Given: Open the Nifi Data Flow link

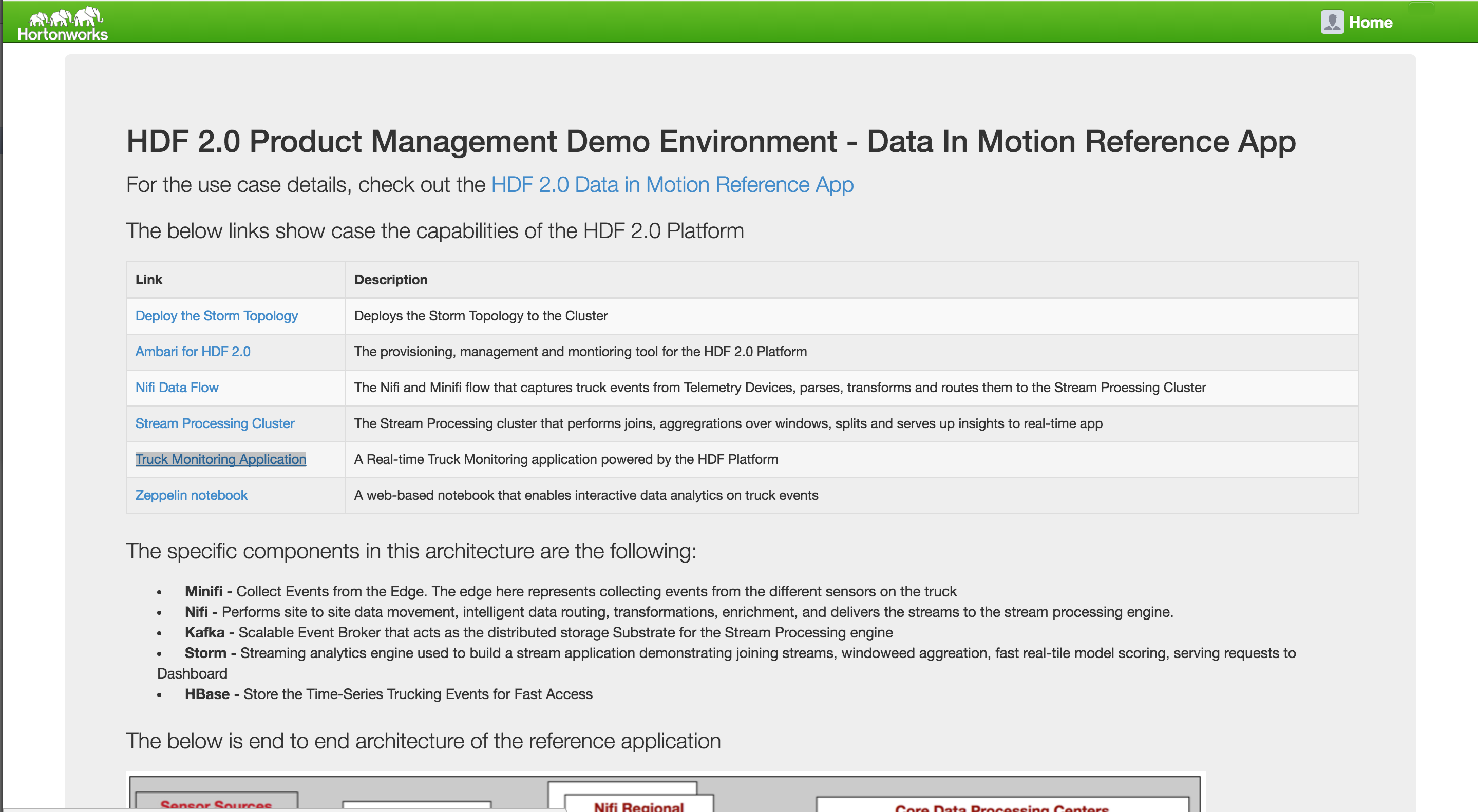Looking at the screenshot, I should (176, 388).
